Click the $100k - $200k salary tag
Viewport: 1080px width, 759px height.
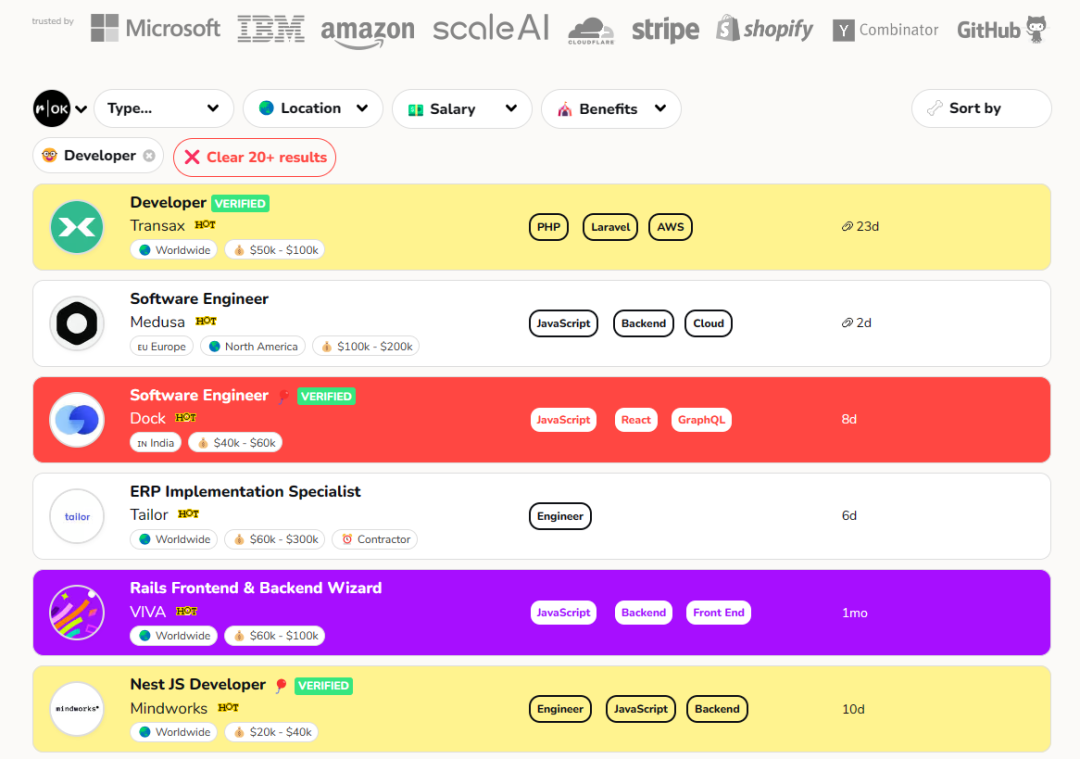click(x=366, y=346)
